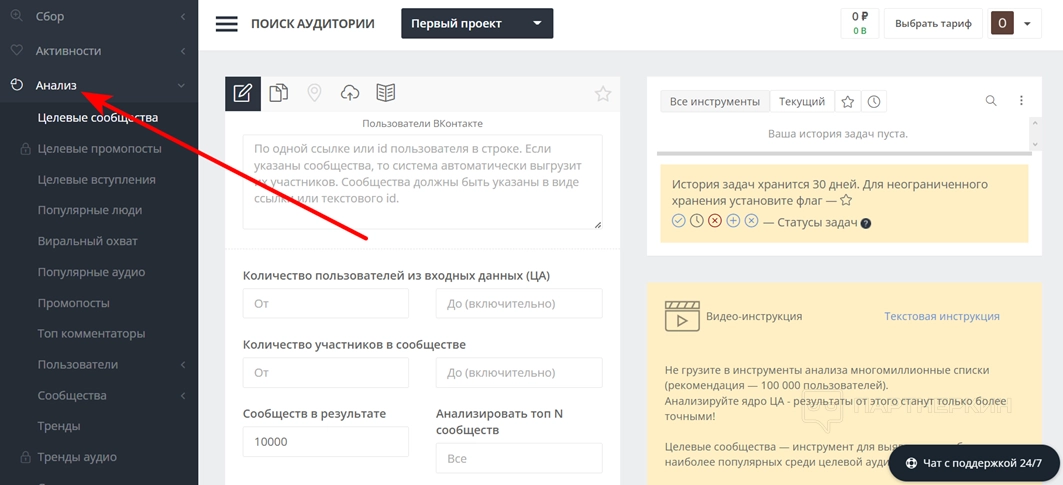Click the Анализ chart sidebar icon

(x=17, y=85)
